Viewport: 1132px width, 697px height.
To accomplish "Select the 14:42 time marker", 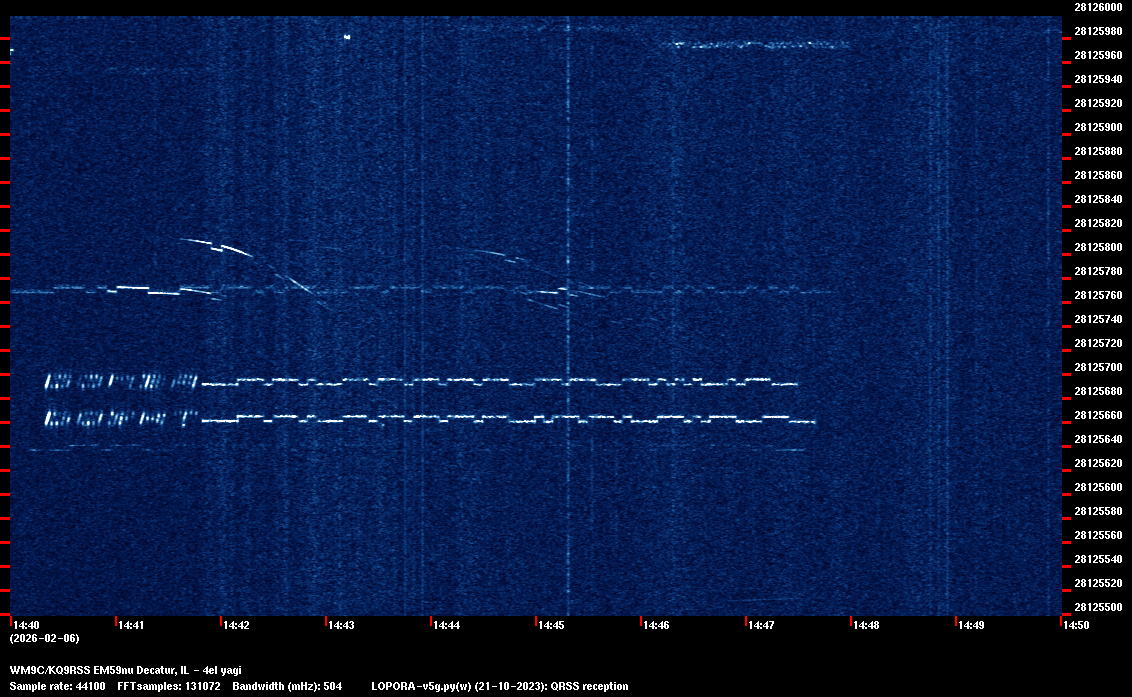I will point(236,626).
